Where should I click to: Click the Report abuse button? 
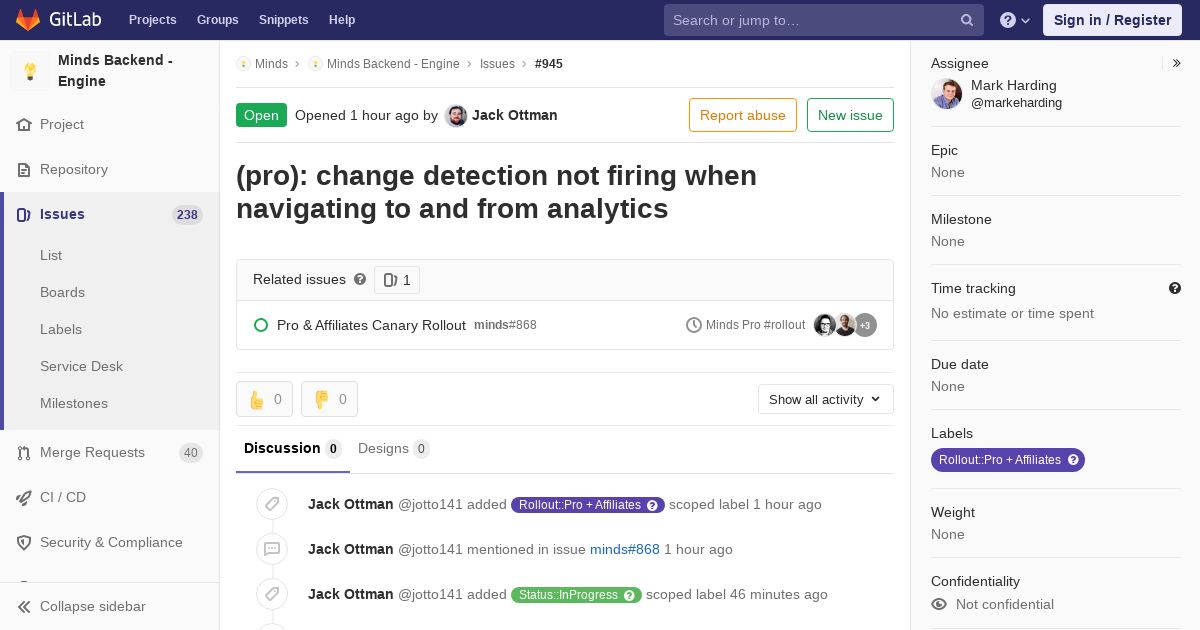(x=743, y=115)
